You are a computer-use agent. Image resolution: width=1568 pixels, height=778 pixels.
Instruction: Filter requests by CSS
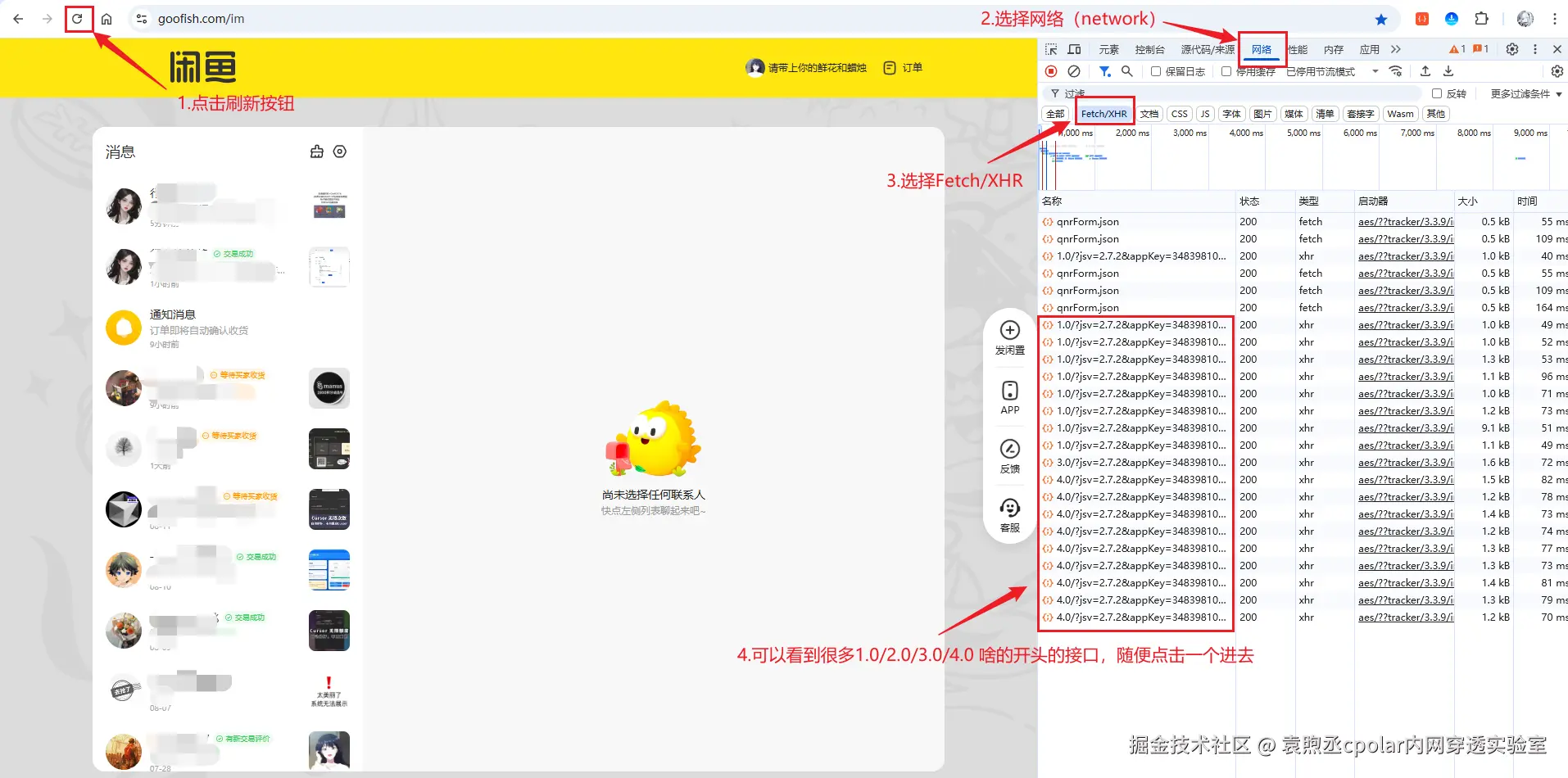(1180, 114)
